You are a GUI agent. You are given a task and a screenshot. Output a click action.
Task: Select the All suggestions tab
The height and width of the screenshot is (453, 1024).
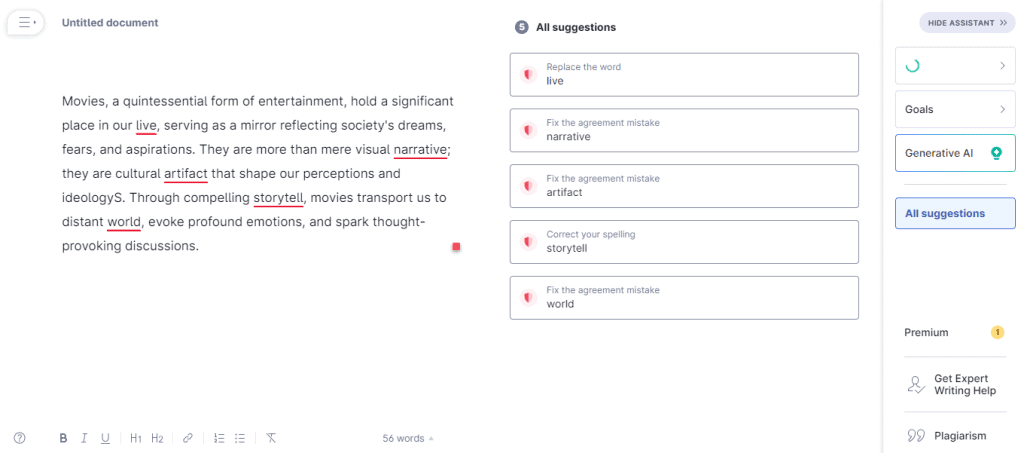coord(955,213)
